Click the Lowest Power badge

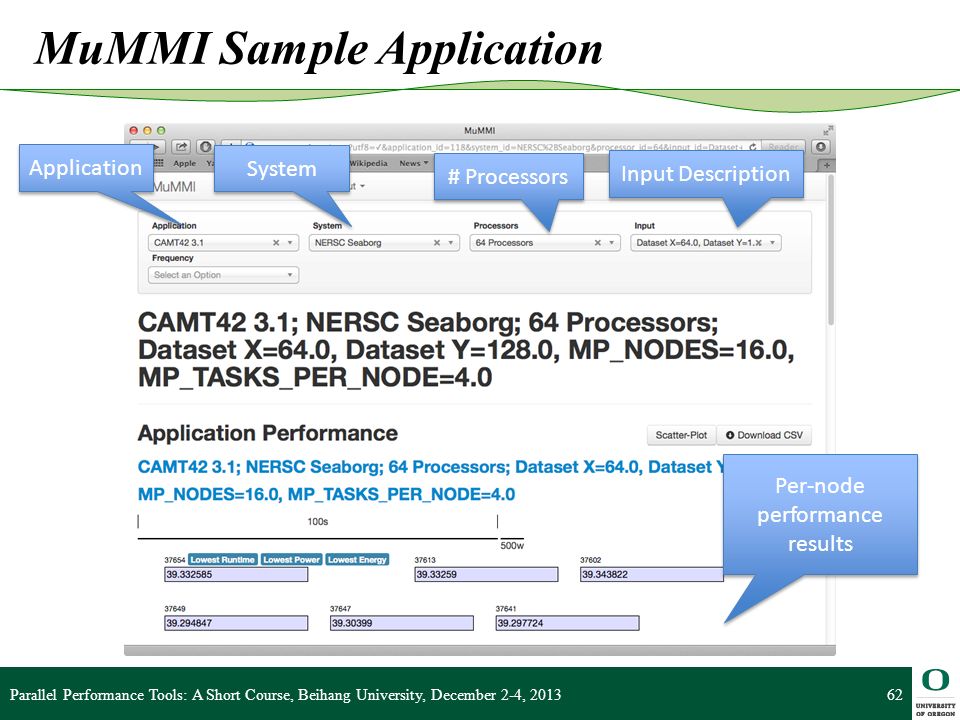coord(291,560)
